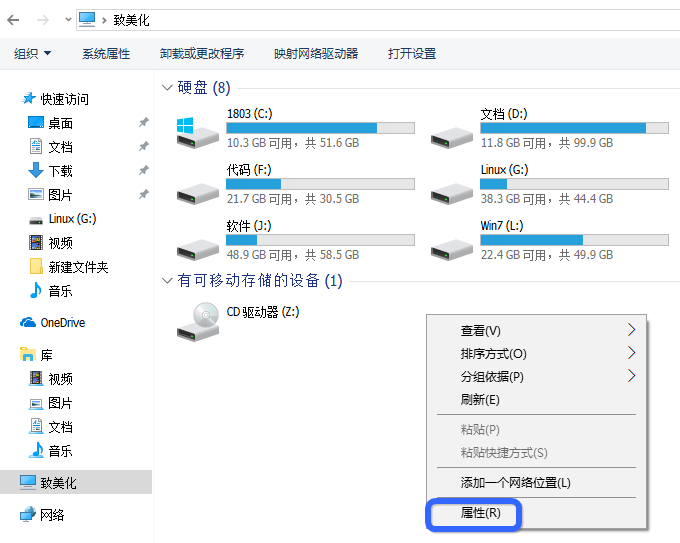The height and width of the screenshot is (543, 680).
Task: Select the 软件 (J:) drive icon
Action: [x=198, y=249]
